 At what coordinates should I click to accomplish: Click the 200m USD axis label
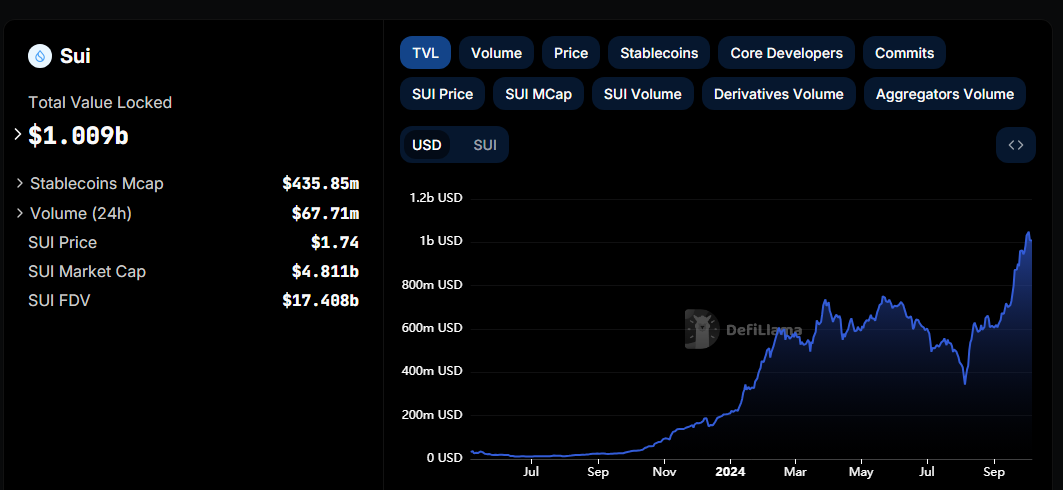point(431,415)
